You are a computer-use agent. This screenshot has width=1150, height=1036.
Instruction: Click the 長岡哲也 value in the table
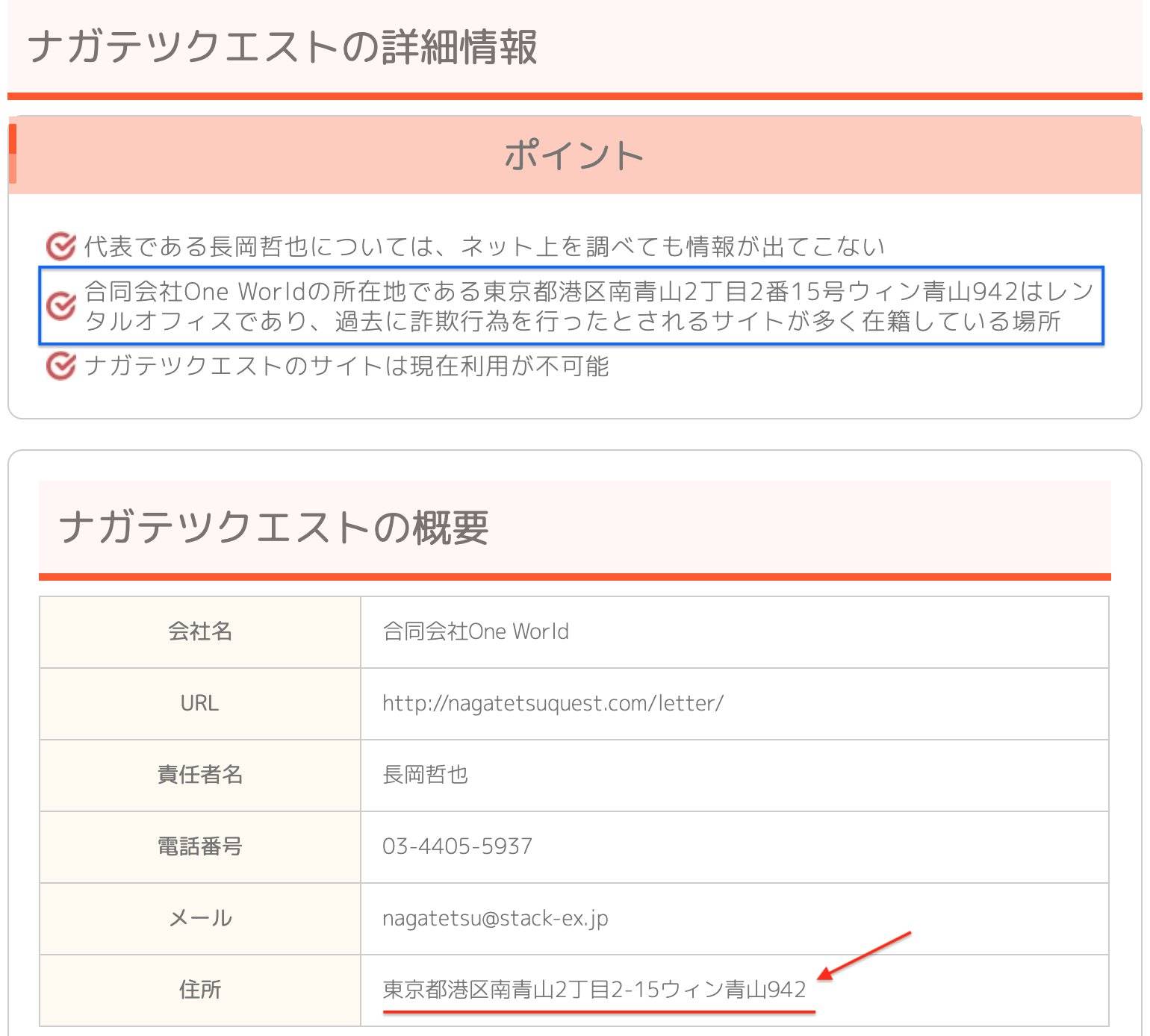click(425, 775)
